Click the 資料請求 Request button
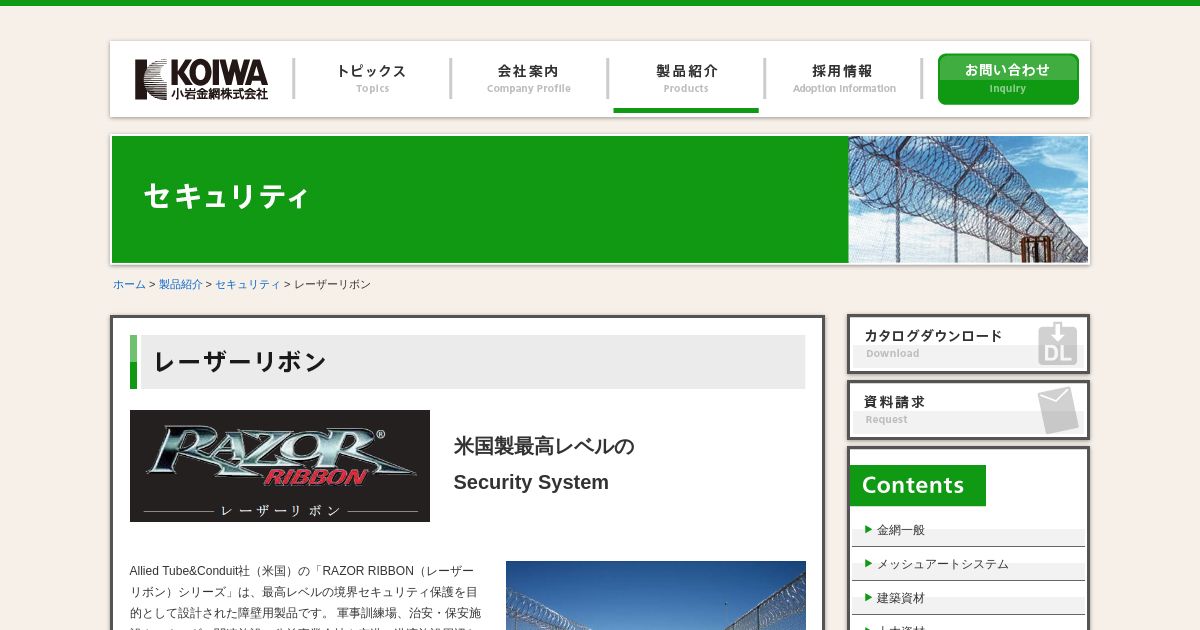The width and height of the screenshot is (1200, 630). [x=968, y=410]
